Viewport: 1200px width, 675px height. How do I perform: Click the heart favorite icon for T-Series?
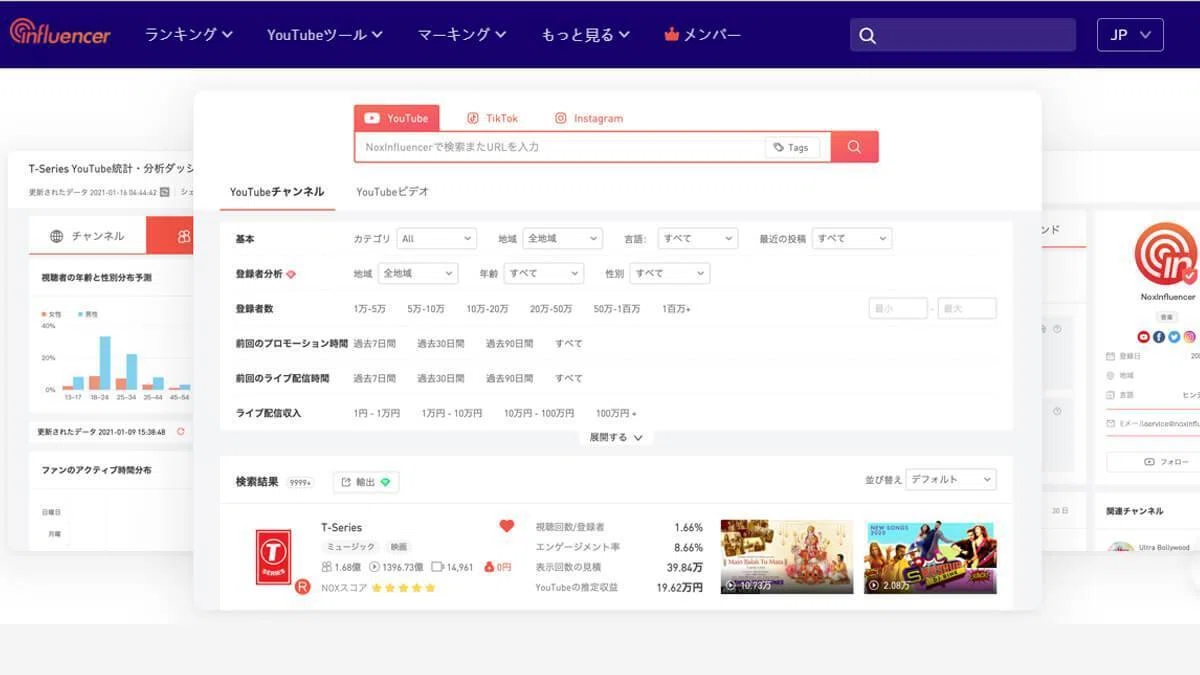click(x=506, y=526)
